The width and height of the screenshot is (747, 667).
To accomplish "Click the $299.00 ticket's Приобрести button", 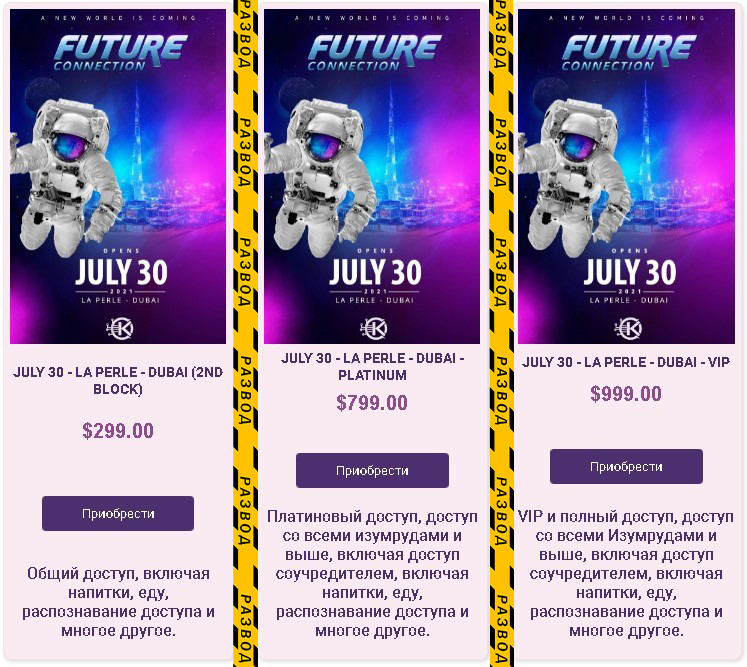I will pyautogui.click(x=118, y=514).
